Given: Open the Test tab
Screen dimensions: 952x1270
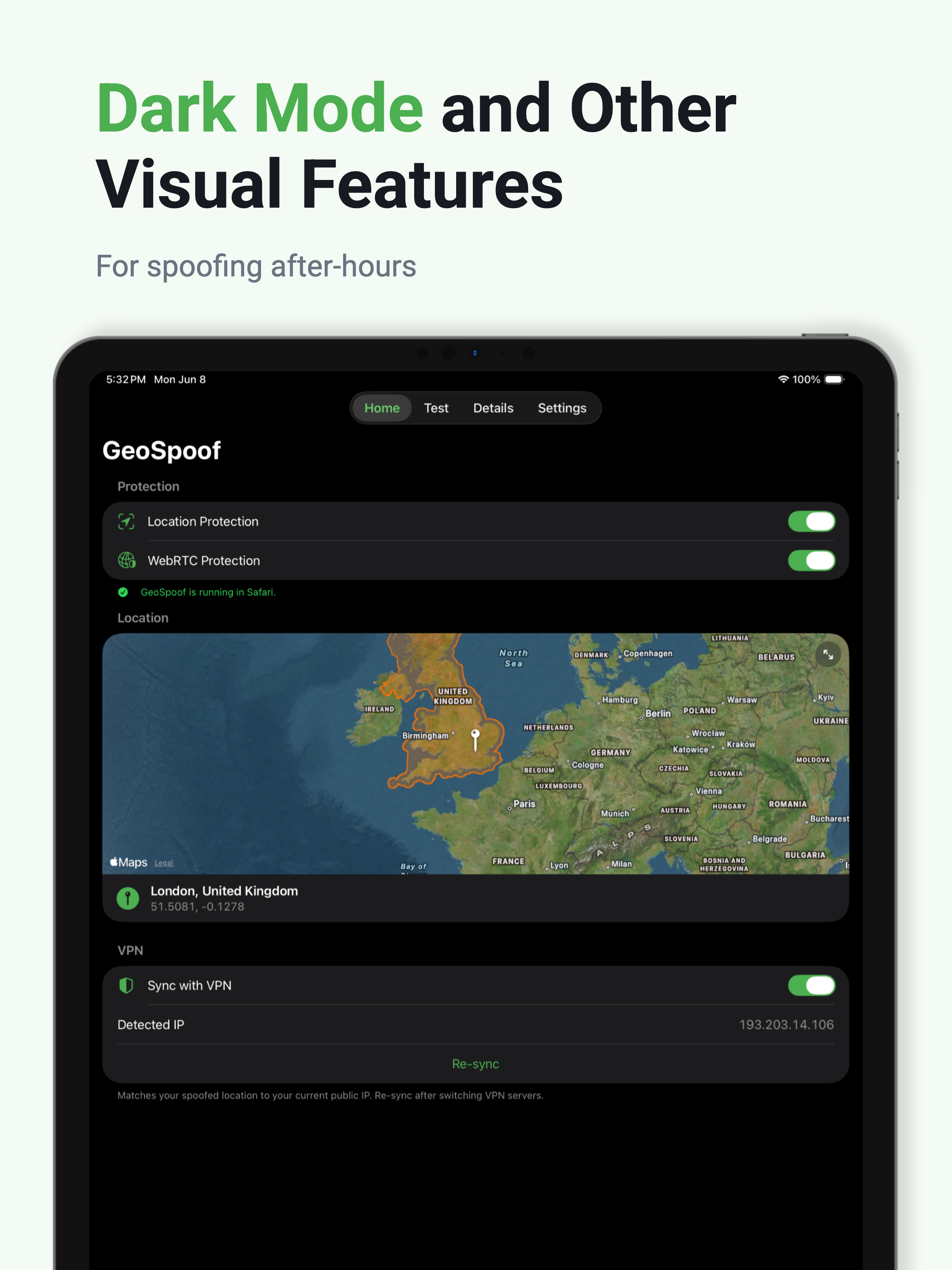Looking at the screenshot, I should (x=436, y=408).
